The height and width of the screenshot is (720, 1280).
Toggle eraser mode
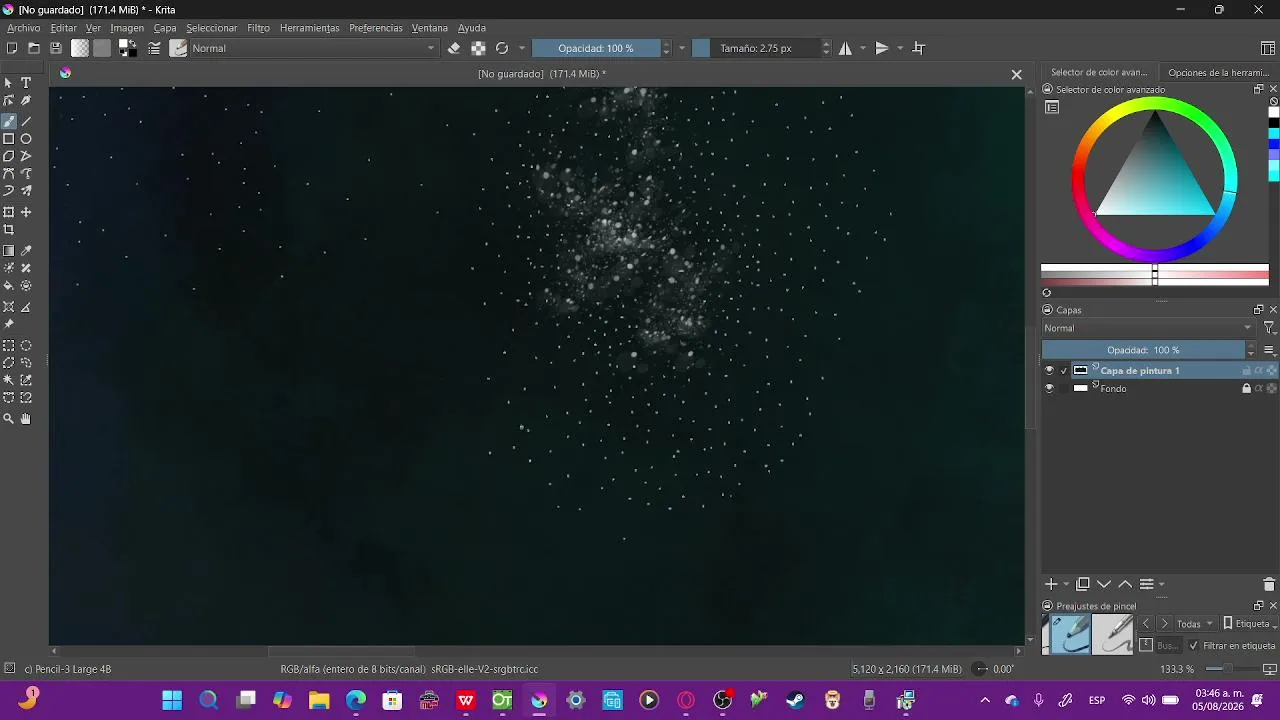454,48
